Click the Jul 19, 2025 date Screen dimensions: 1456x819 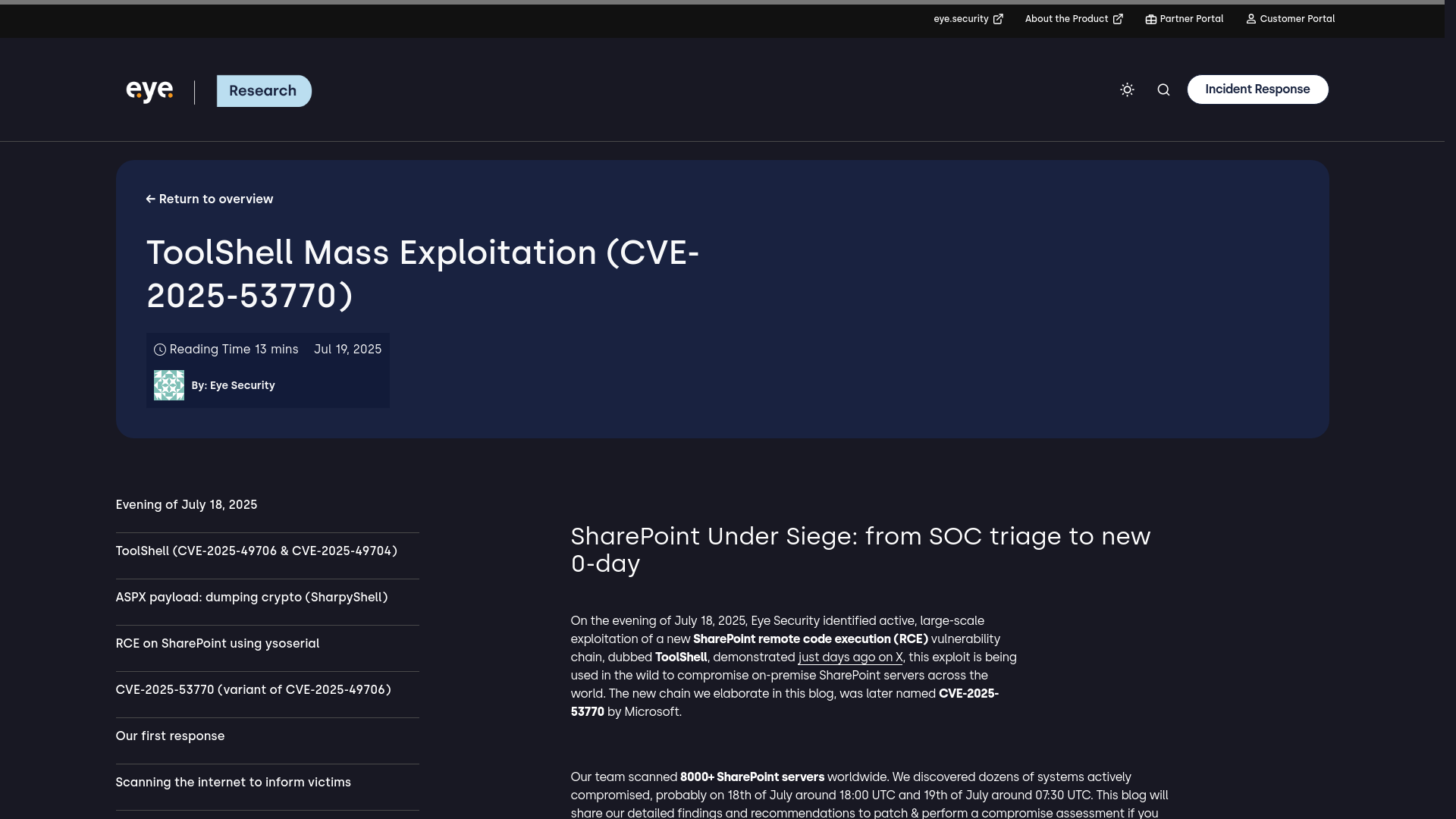pyautogui.click(x=348, y=349)
